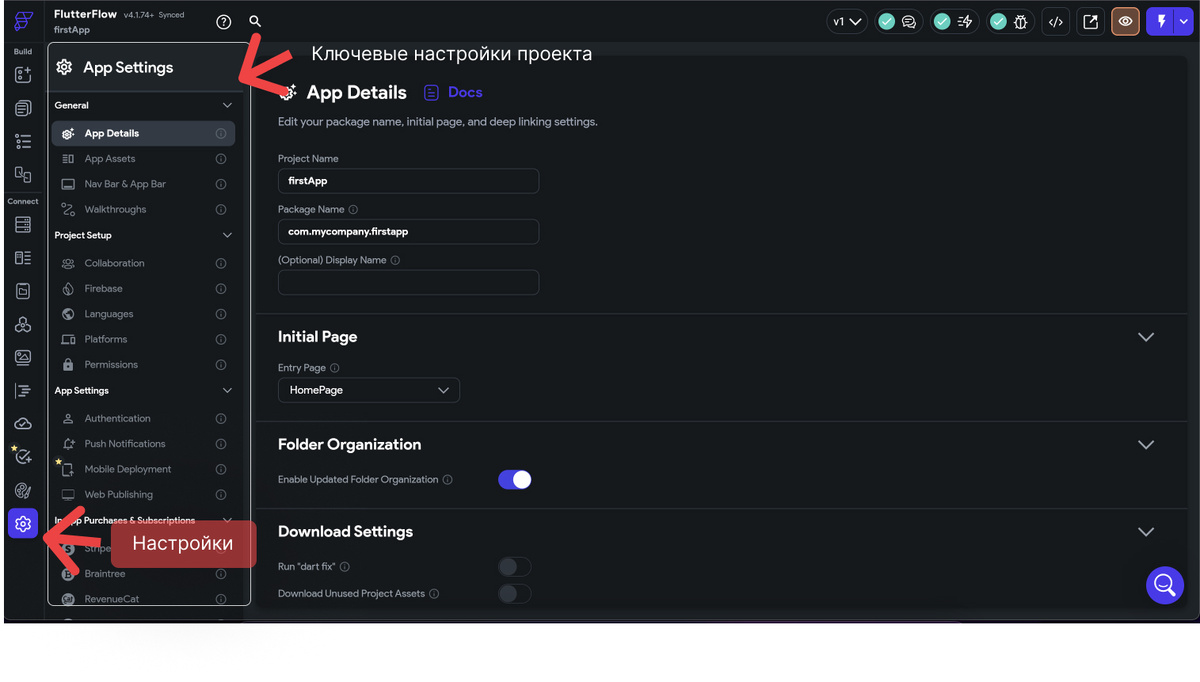Image resolution: width=1200 pixels, height=682 pixels.
Task: Open Braintree settings
Action: [x=143, y=574]
